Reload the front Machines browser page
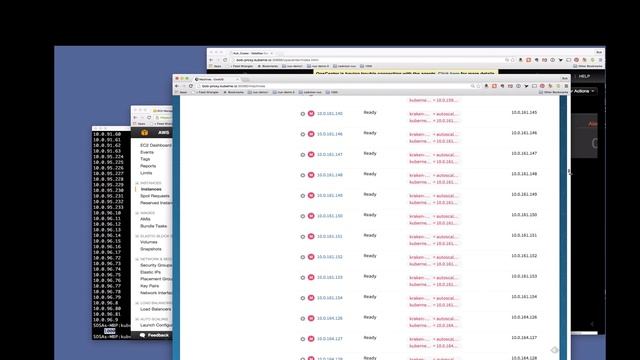The image size is (640, 360). point(191,86)
